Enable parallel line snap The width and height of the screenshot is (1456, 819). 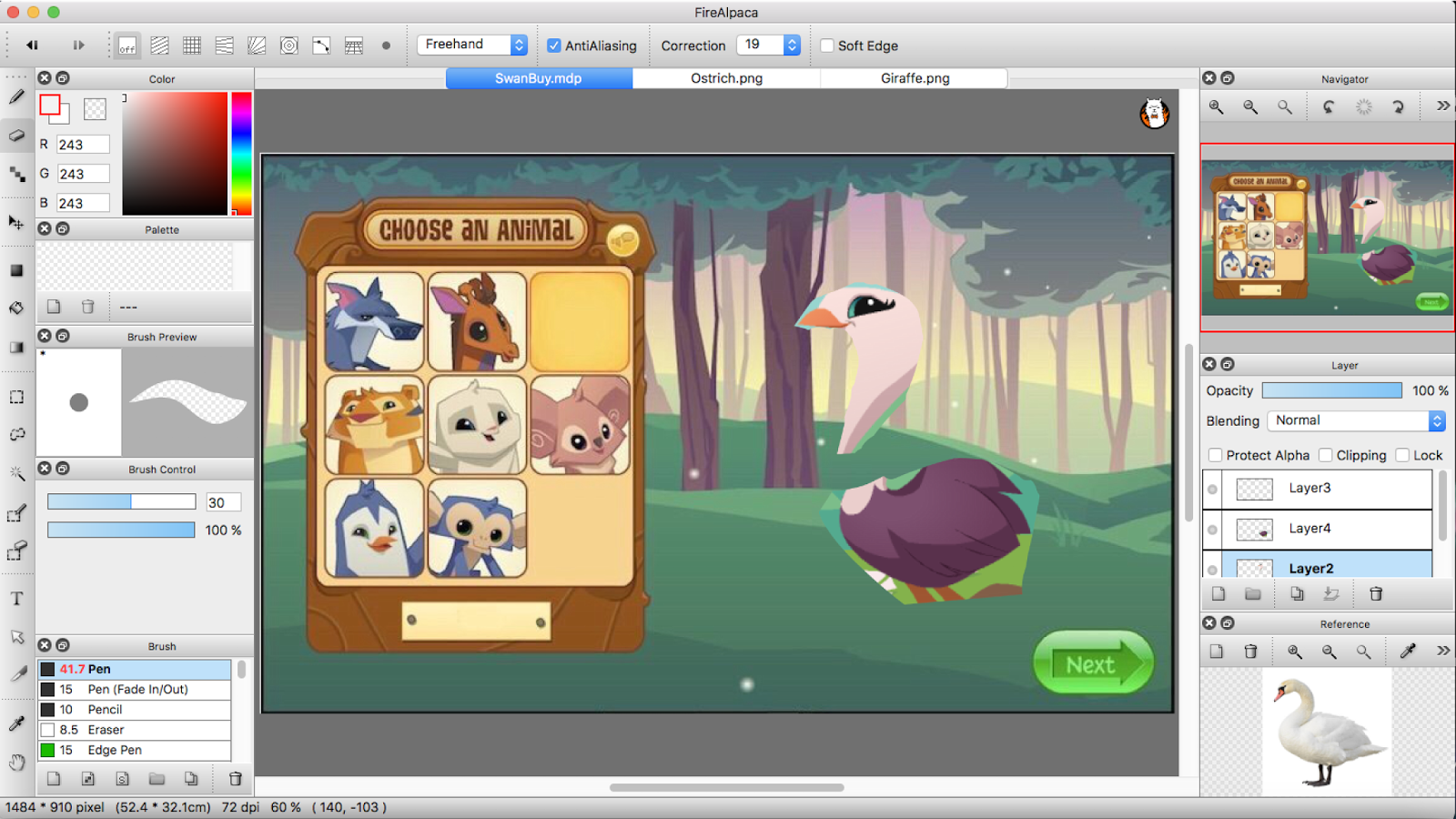(159, 45)
